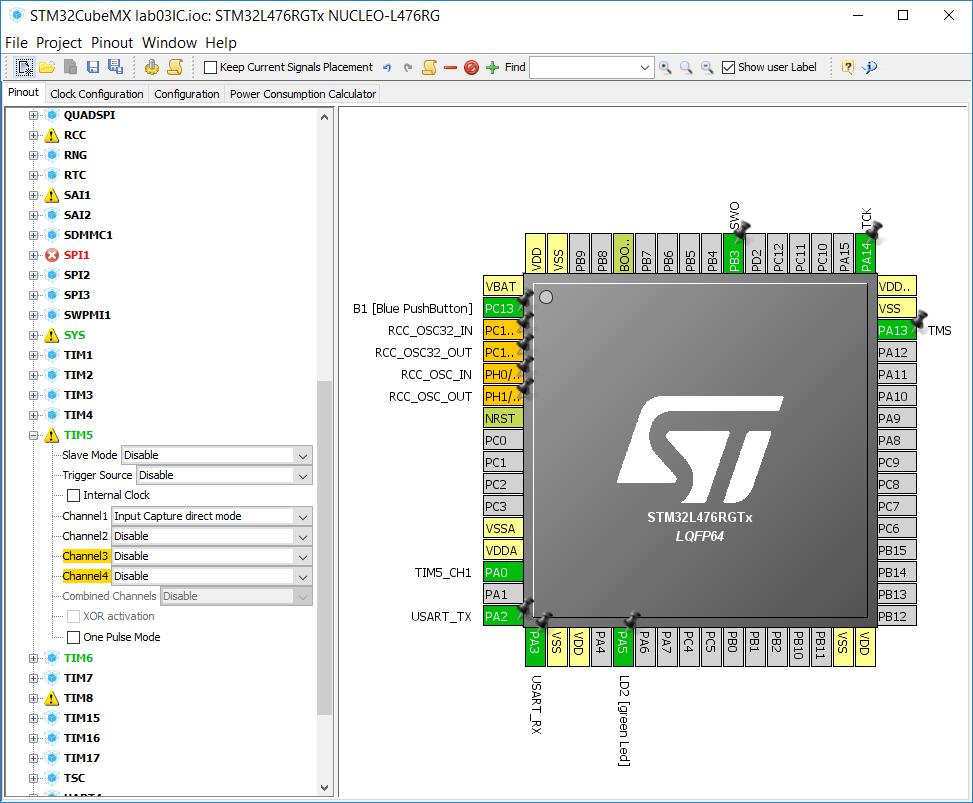Click the PA2 USART_TX pin
Image resolution: width=973 pixels, height=803 pixels.
(503, 616)
